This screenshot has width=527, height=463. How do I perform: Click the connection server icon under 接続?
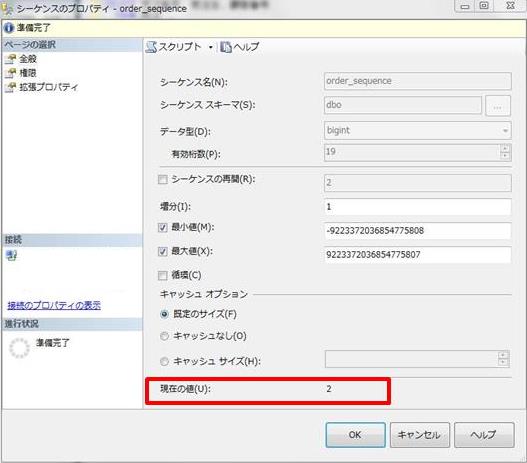click(x=12, y=256)
